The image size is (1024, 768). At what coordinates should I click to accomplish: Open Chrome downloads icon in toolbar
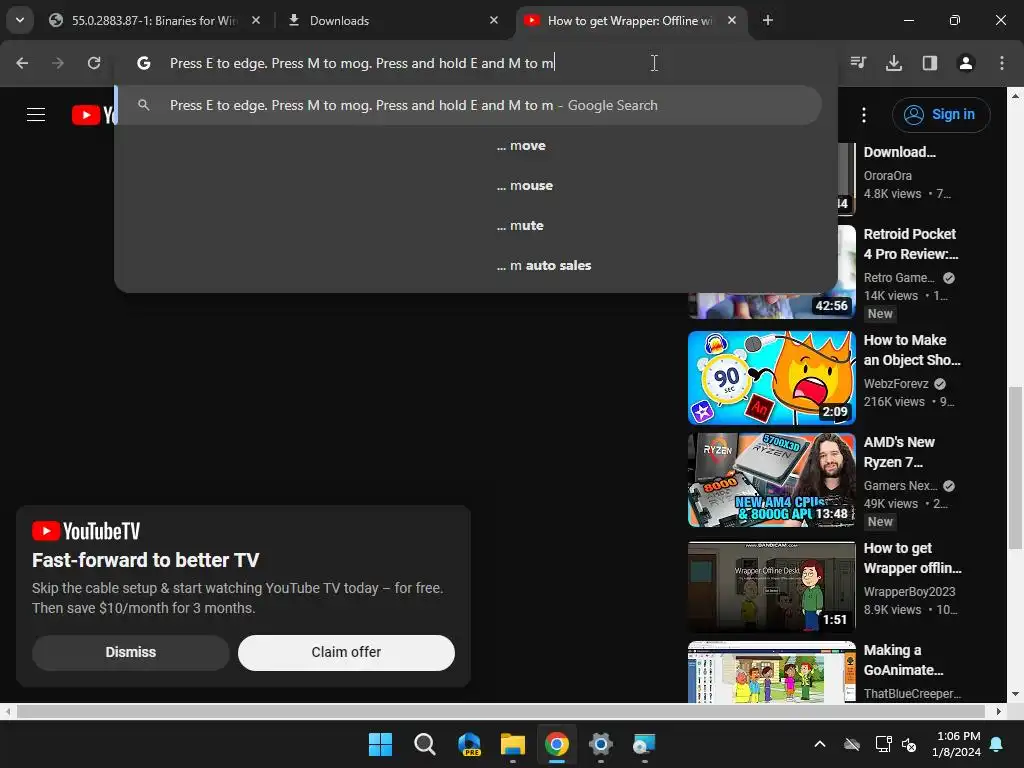(894, 63)
